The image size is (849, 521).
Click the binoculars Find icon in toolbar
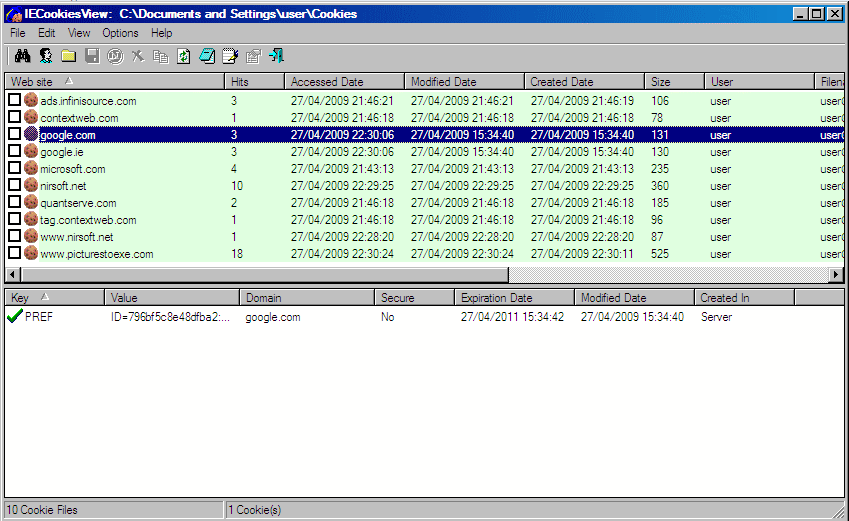tap(20, 56)
